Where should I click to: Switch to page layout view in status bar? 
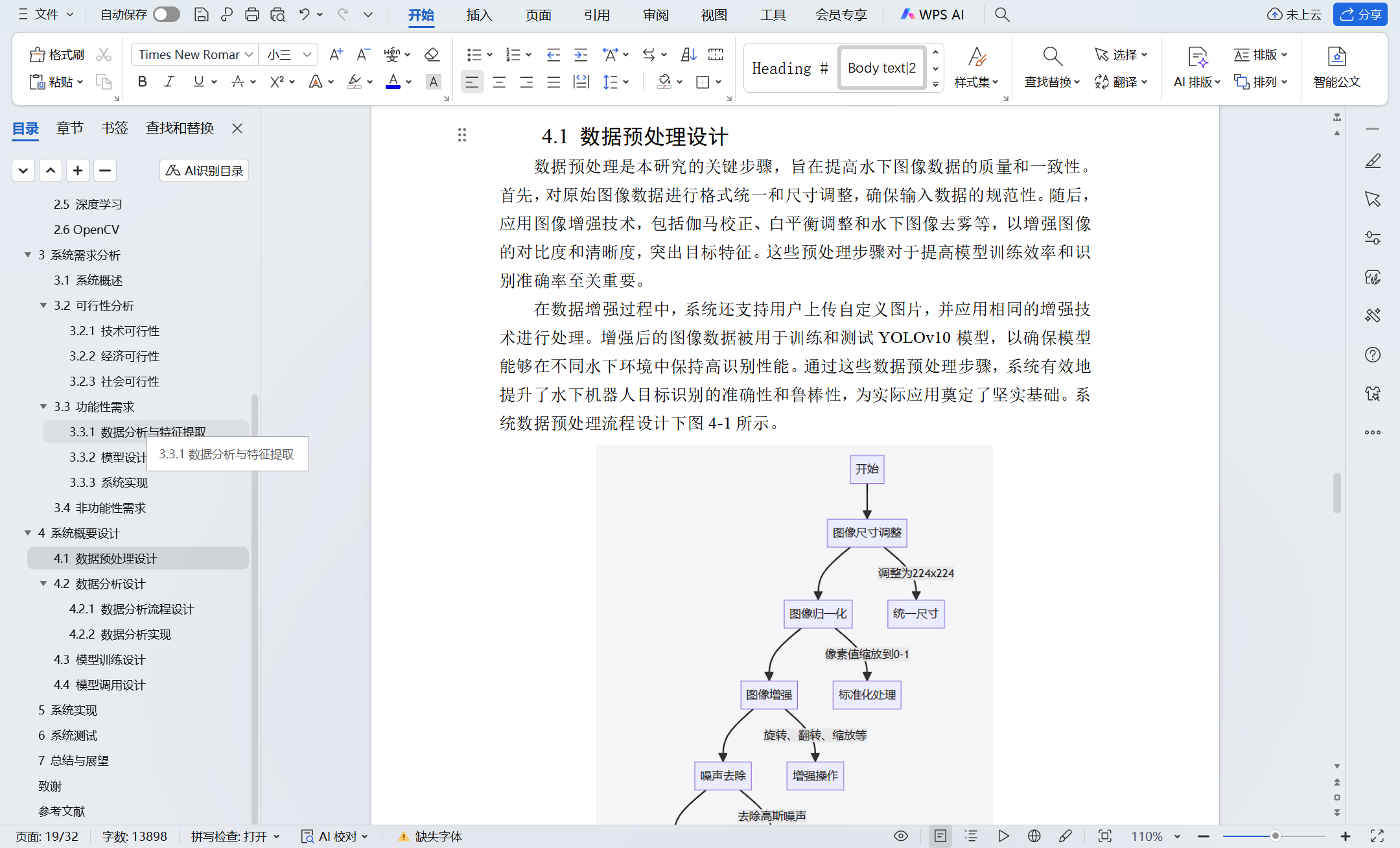coord(940,836)
